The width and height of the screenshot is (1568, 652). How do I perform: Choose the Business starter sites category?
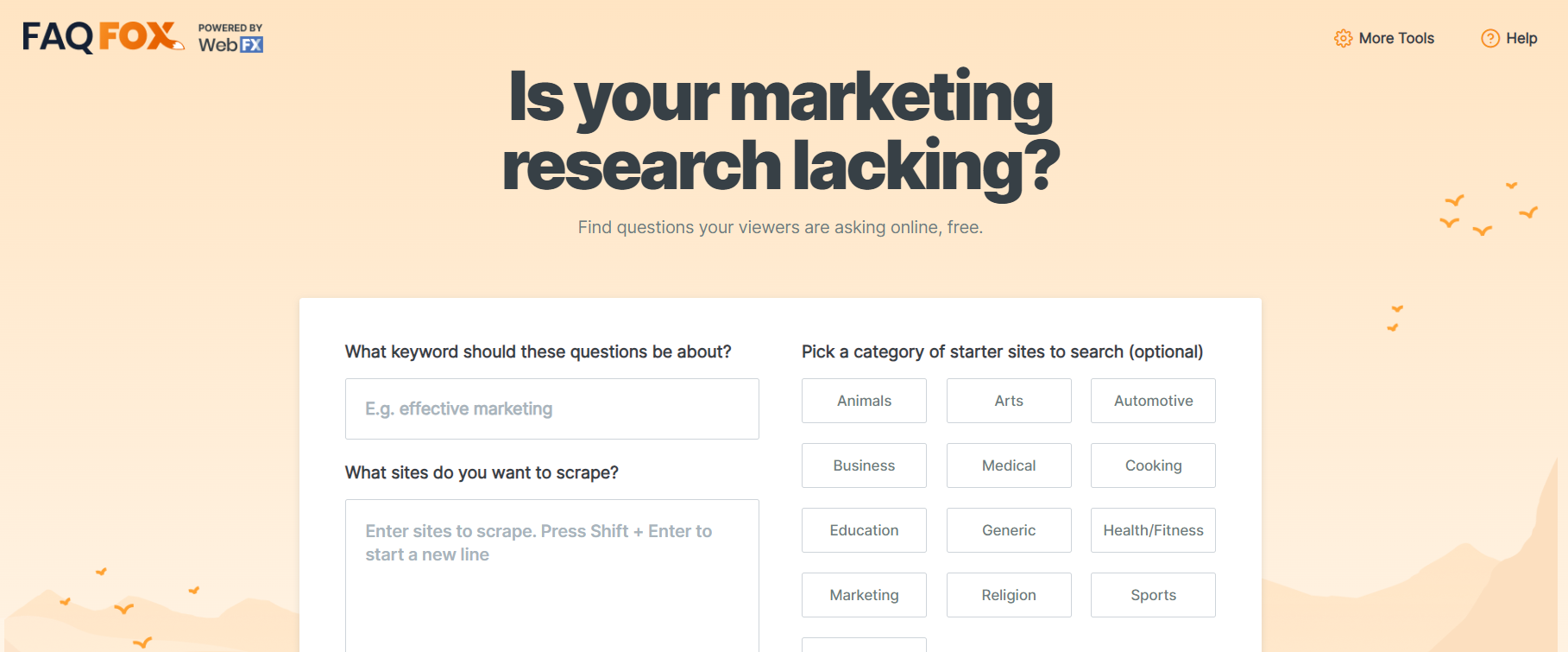tap(864, 465)
